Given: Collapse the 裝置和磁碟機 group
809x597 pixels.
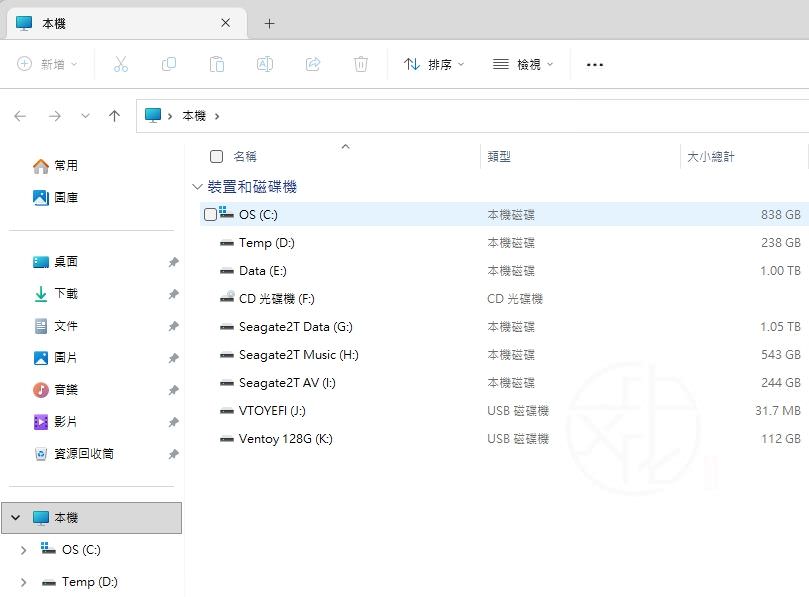Looking at the screenshot, I should (x=197, y=187).
